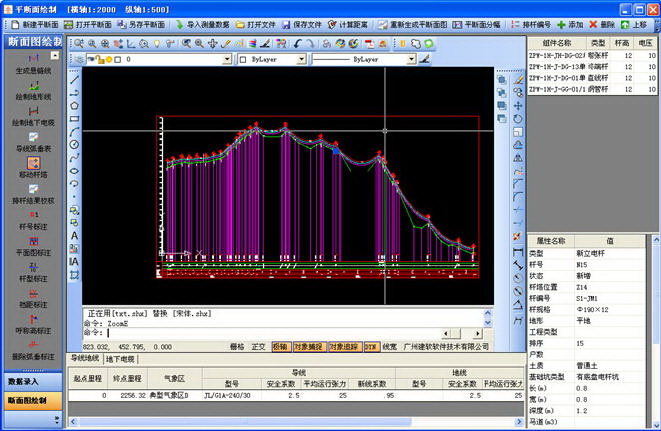Click the 排杆结果校核 check icon
Image resolution: width=661 pixels, height=431 pixels.
coord(33,190)
